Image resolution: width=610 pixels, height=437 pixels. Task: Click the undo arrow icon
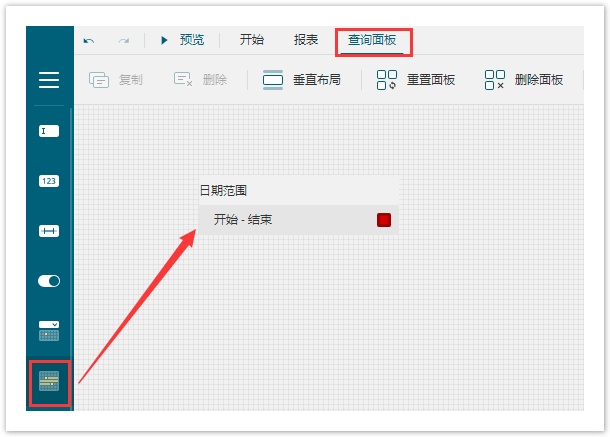89,40
